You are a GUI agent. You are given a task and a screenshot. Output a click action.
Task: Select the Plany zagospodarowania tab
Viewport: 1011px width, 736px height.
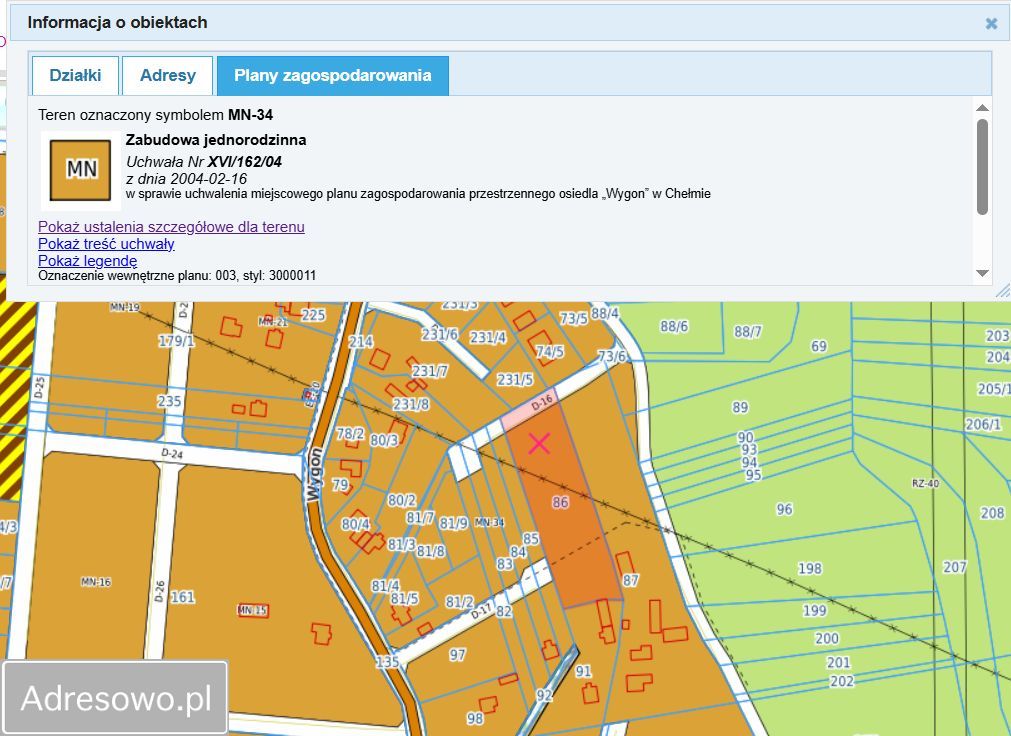[x=333, y=75]
